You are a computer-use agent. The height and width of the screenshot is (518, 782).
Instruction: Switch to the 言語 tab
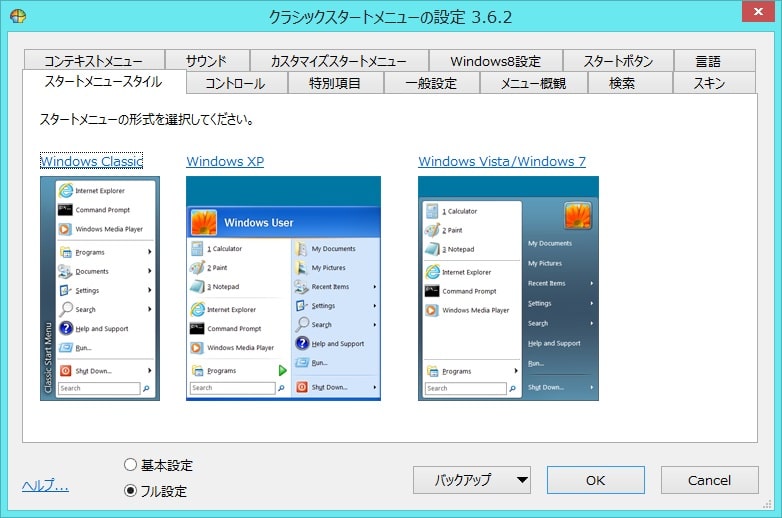(x=714, y=61)
